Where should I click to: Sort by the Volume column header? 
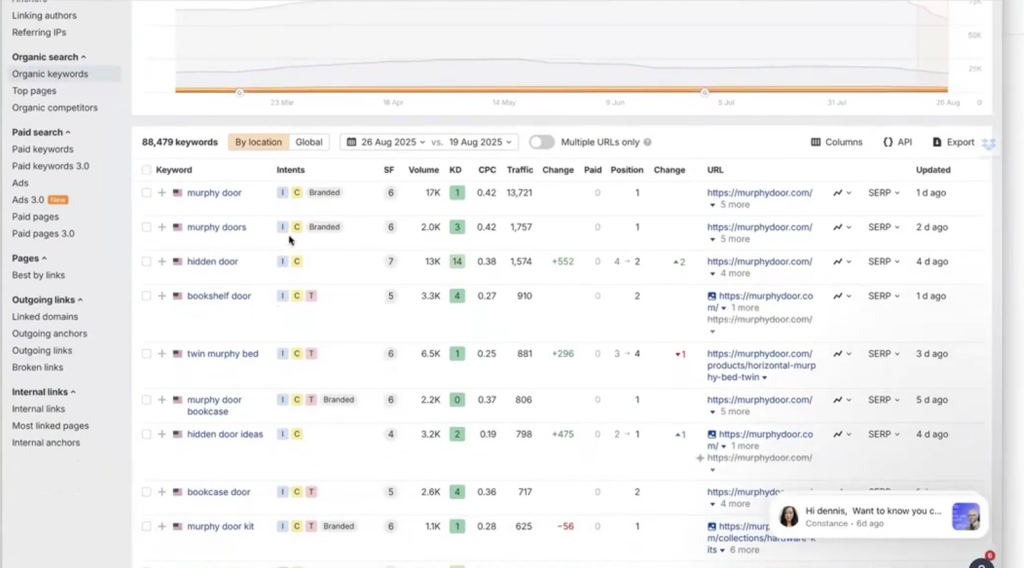[424, 170]
